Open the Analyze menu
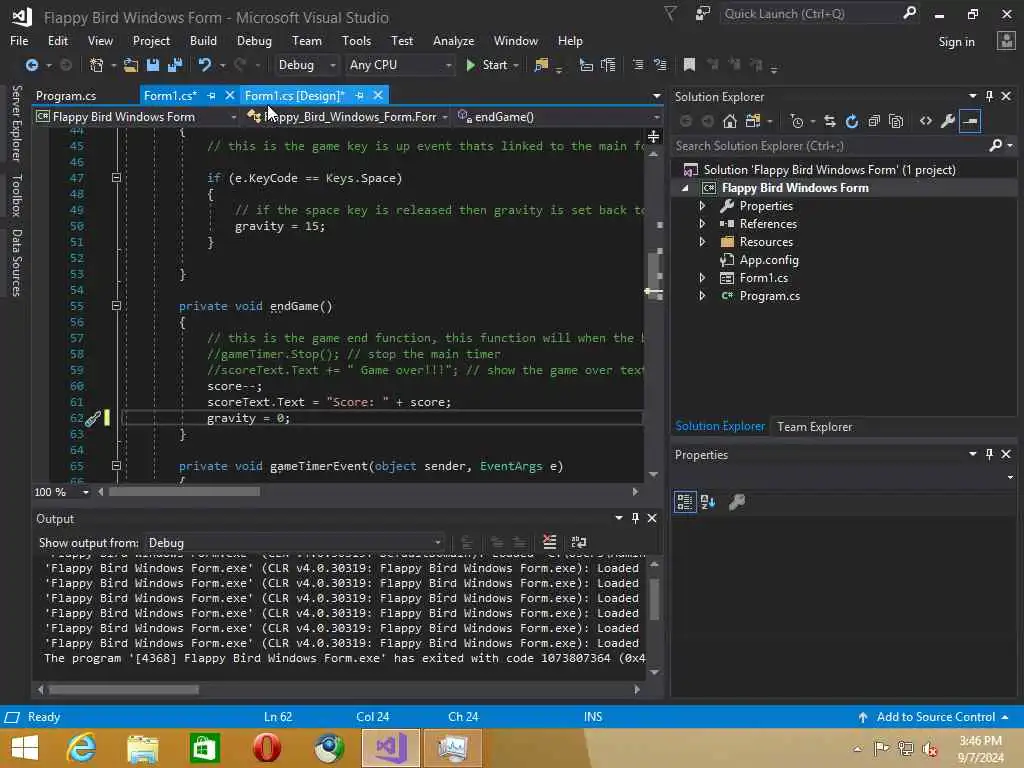 click(453, 40)
